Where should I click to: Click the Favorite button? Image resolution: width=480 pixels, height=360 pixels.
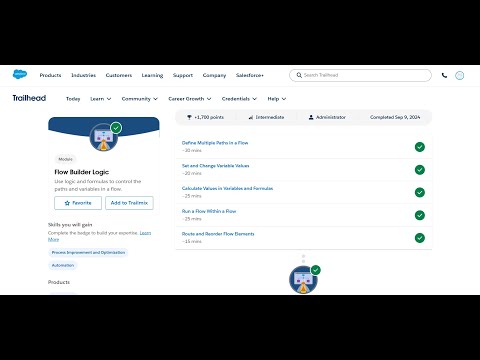(x=78, y=203)
